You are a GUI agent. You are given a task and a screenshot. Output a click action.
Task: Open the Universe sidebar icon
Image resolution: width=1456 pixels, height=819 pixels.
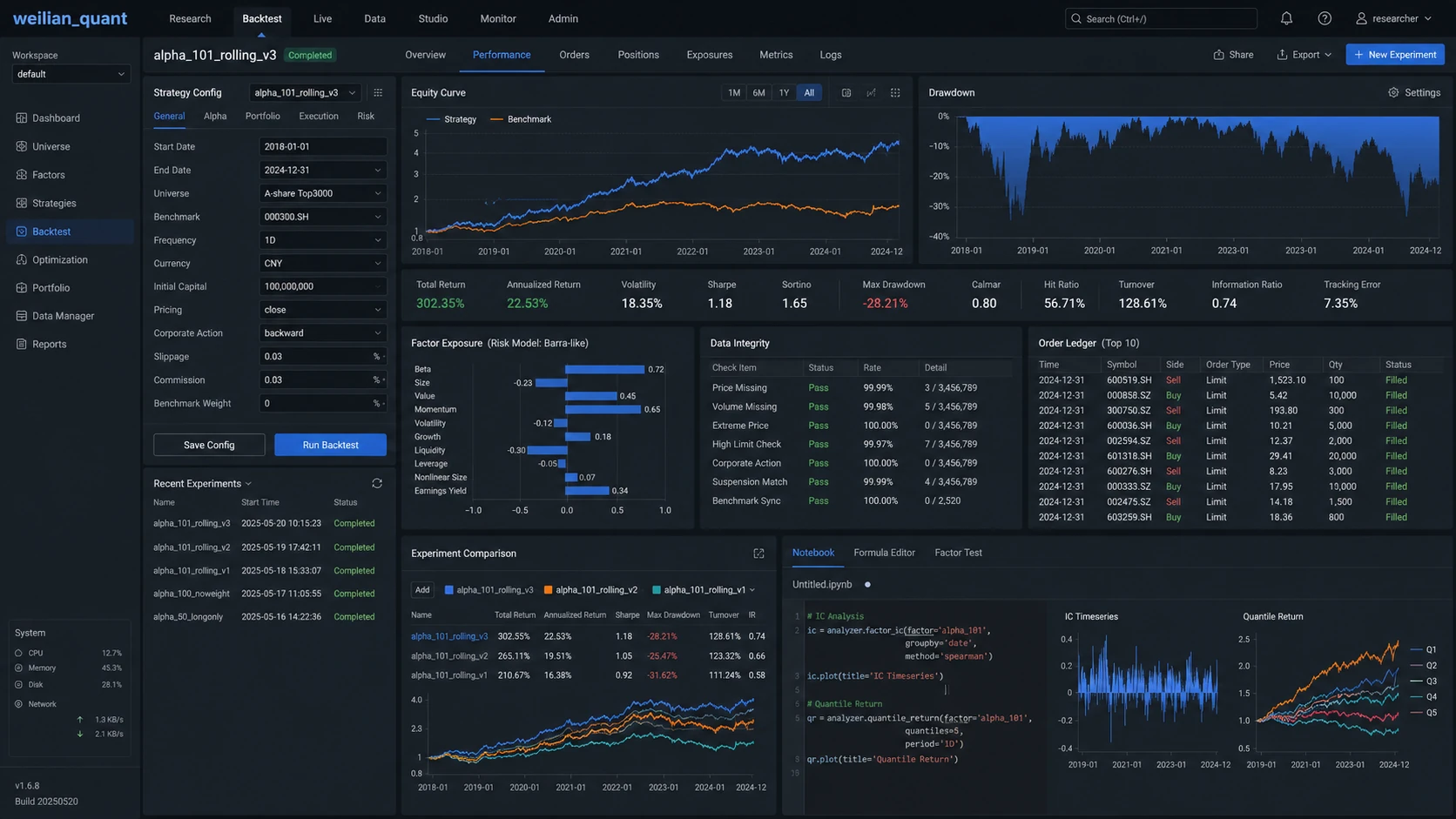click(21, 146)
